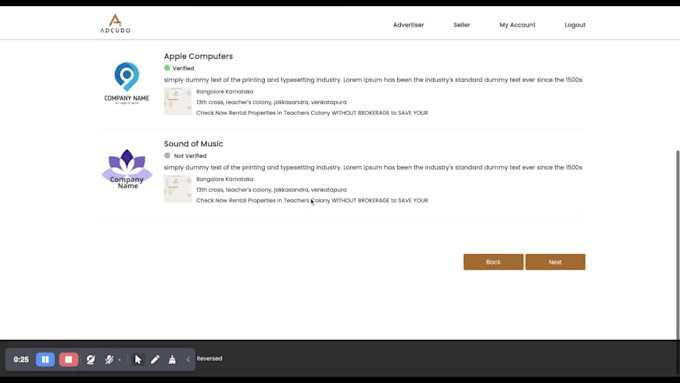Open Apple Computers map thumbnail
680x383 pixels.
[177, 101]
